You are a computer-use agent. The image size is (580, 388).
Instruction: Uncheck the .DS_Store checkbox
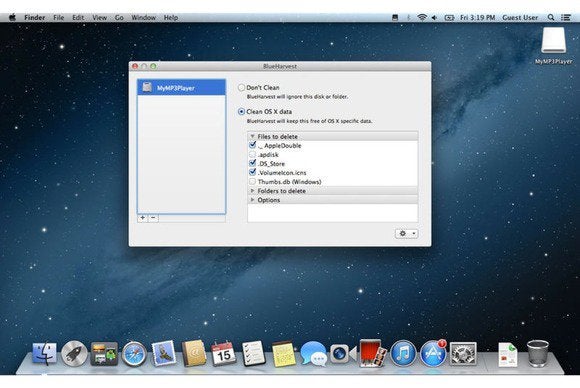tap(253, 163)
